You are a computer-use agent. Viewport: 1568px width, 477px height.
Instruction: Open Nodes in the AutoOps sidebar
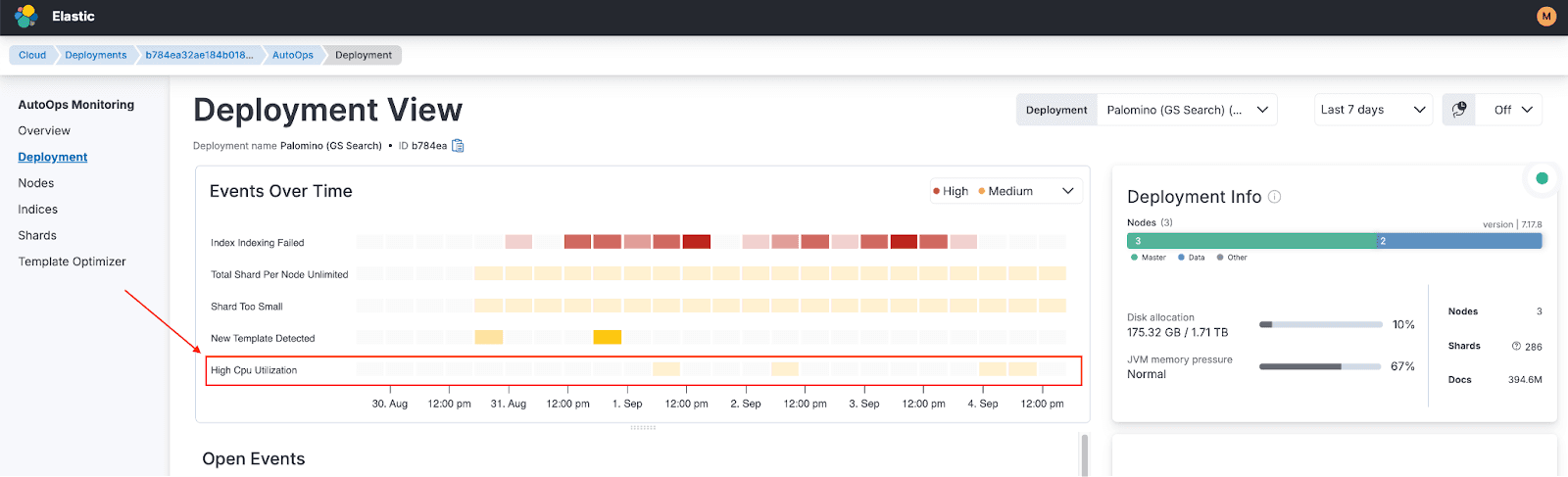click(36, 183)
